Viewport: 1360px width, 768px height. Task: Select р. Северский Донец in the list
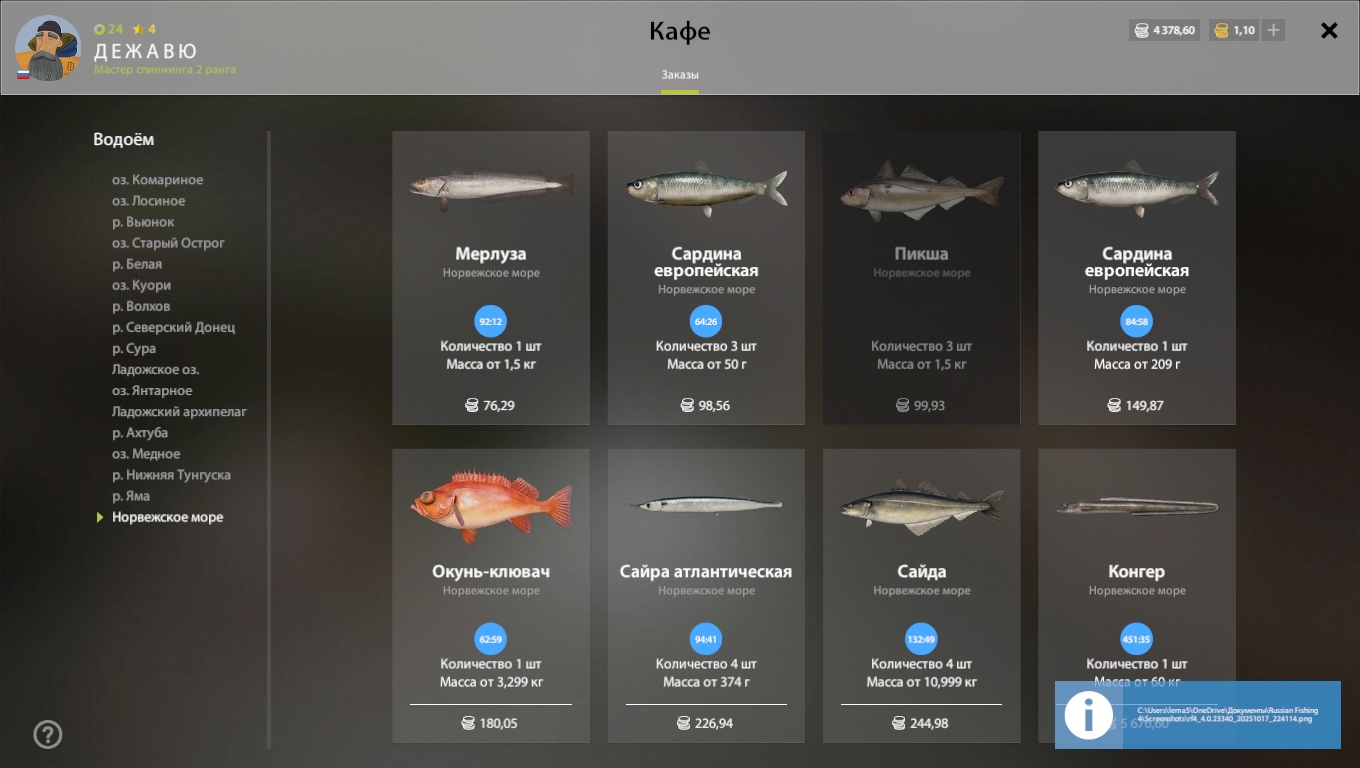tap(173, 327)
